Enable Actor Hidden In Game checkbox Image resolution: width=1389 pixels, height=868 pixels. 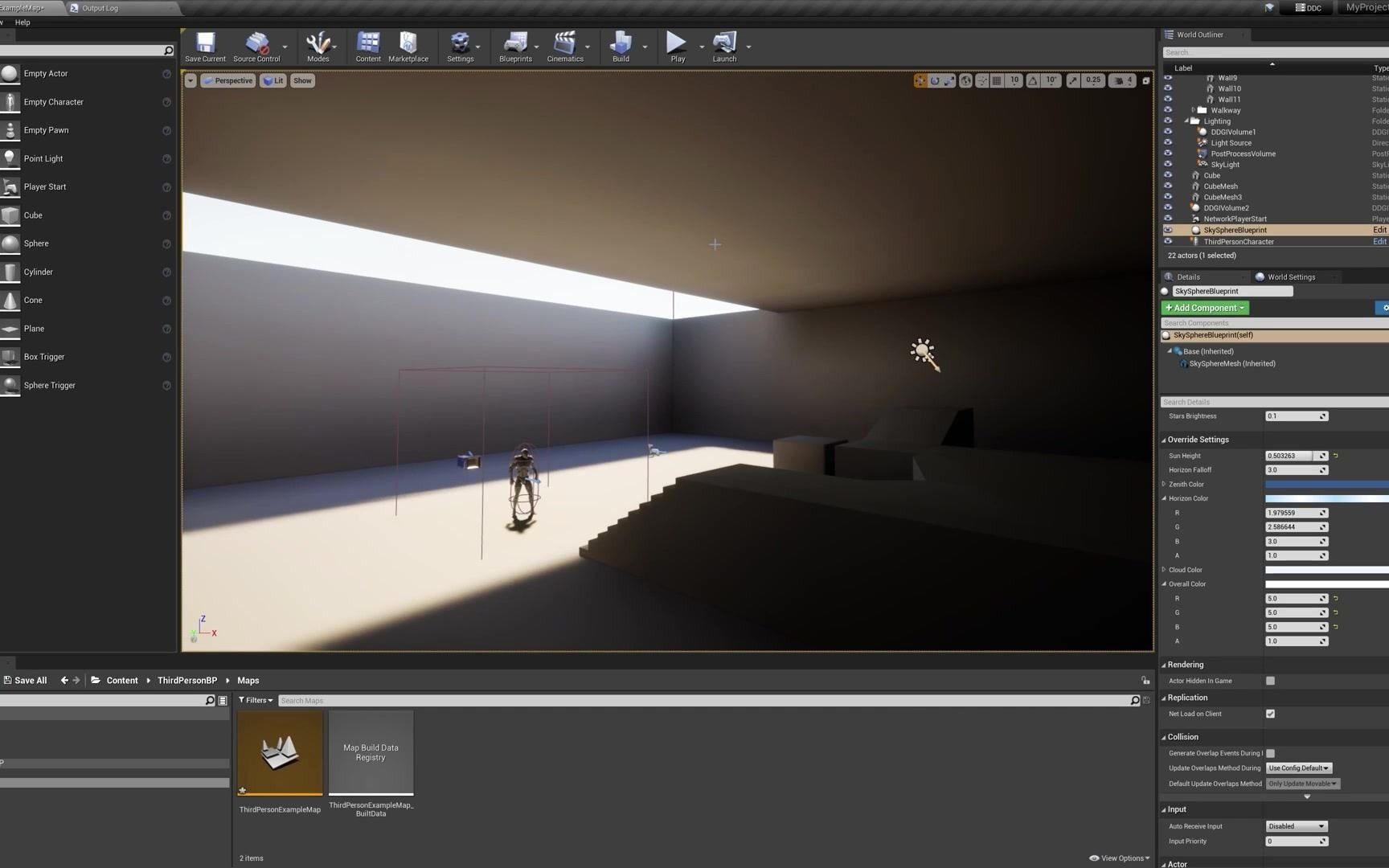tap(1270, 681)
